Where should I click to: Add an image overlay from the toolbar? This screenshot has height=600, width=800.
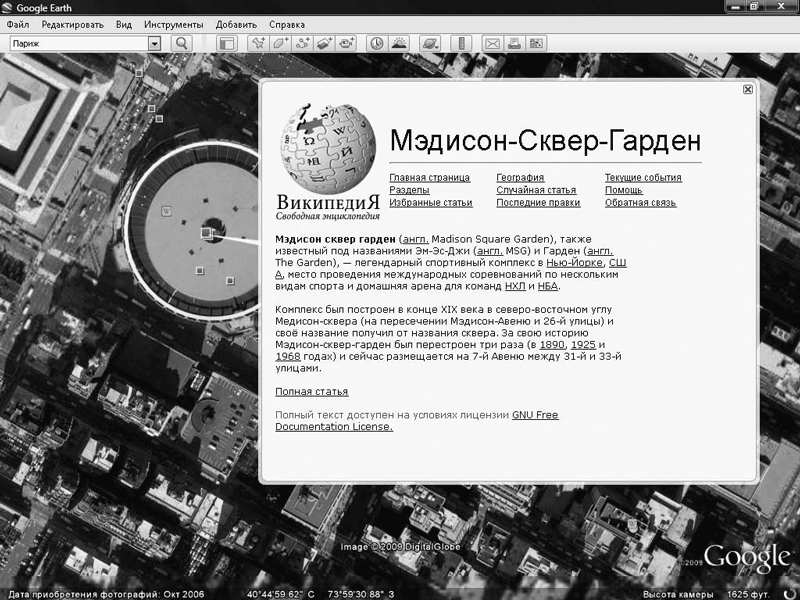[x=324, y=43]
